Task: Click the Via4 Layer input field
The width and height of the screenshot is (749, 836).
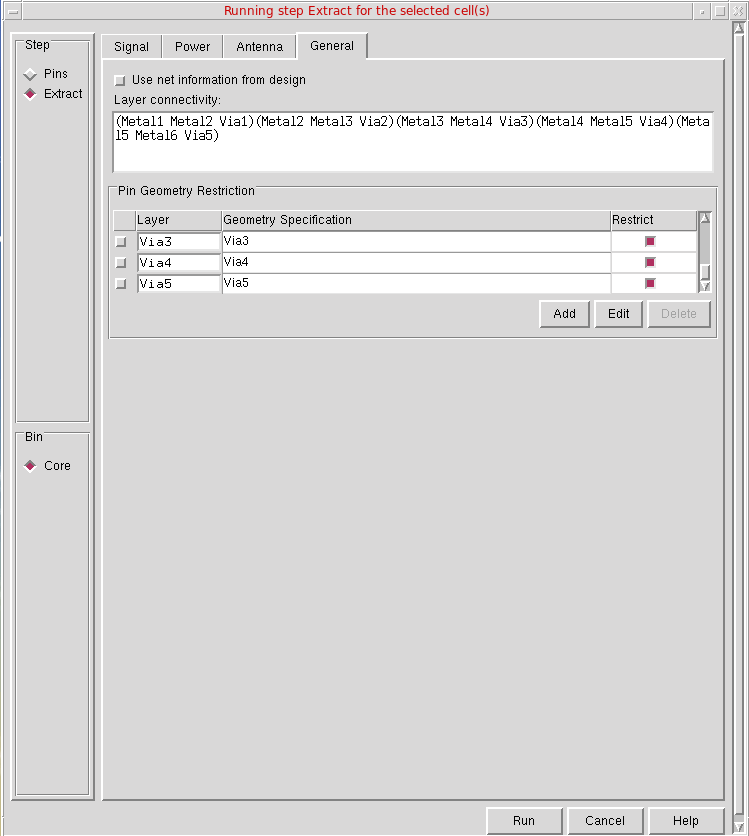Action: (179, 262)
